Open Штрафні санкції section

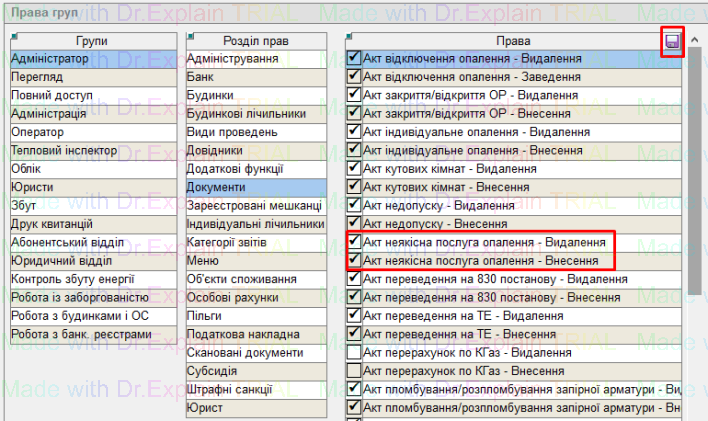coord(255,389)
